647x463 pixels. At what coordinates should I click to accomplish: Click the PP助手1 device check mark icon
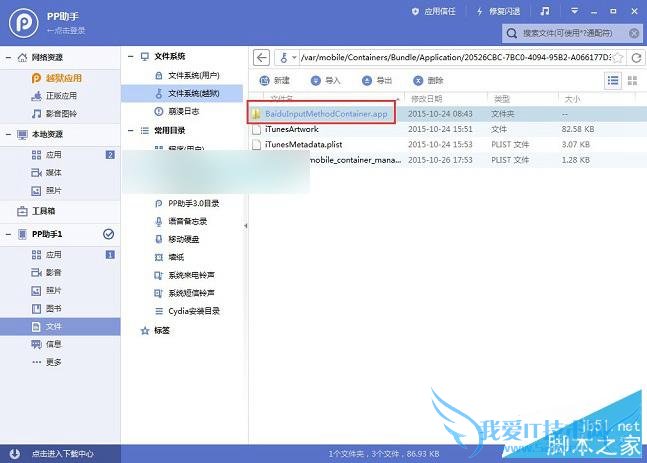(109, 234)
